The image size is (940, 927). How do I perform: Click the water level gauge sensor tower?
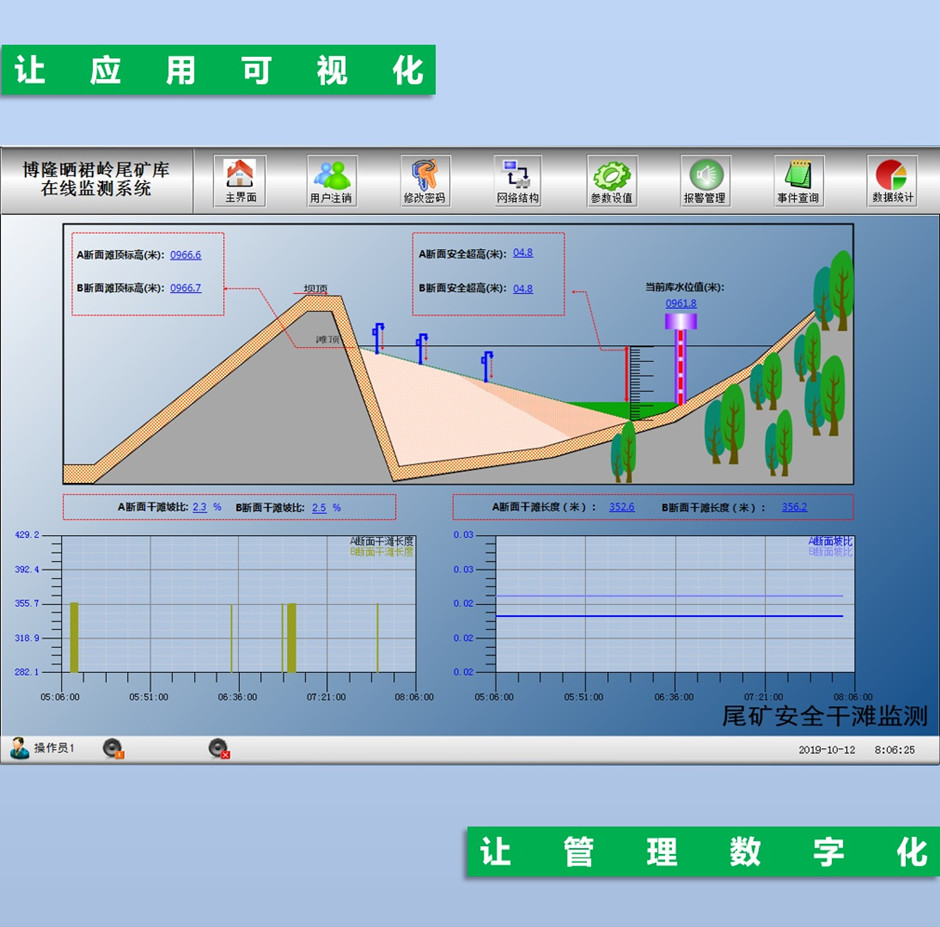click(x=681, y=360)
